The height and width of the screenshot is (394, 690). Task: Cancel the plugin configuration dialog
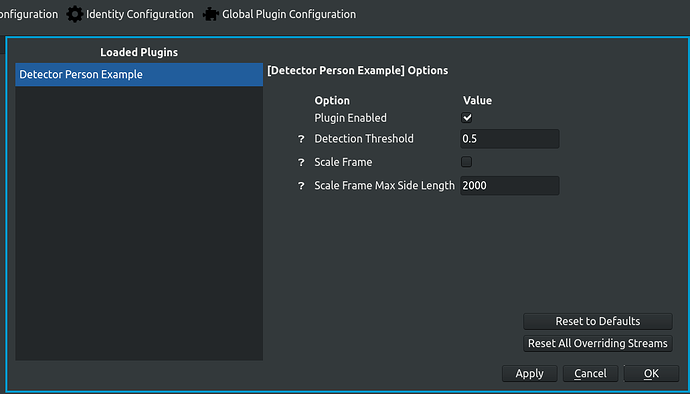coord(590,374)
